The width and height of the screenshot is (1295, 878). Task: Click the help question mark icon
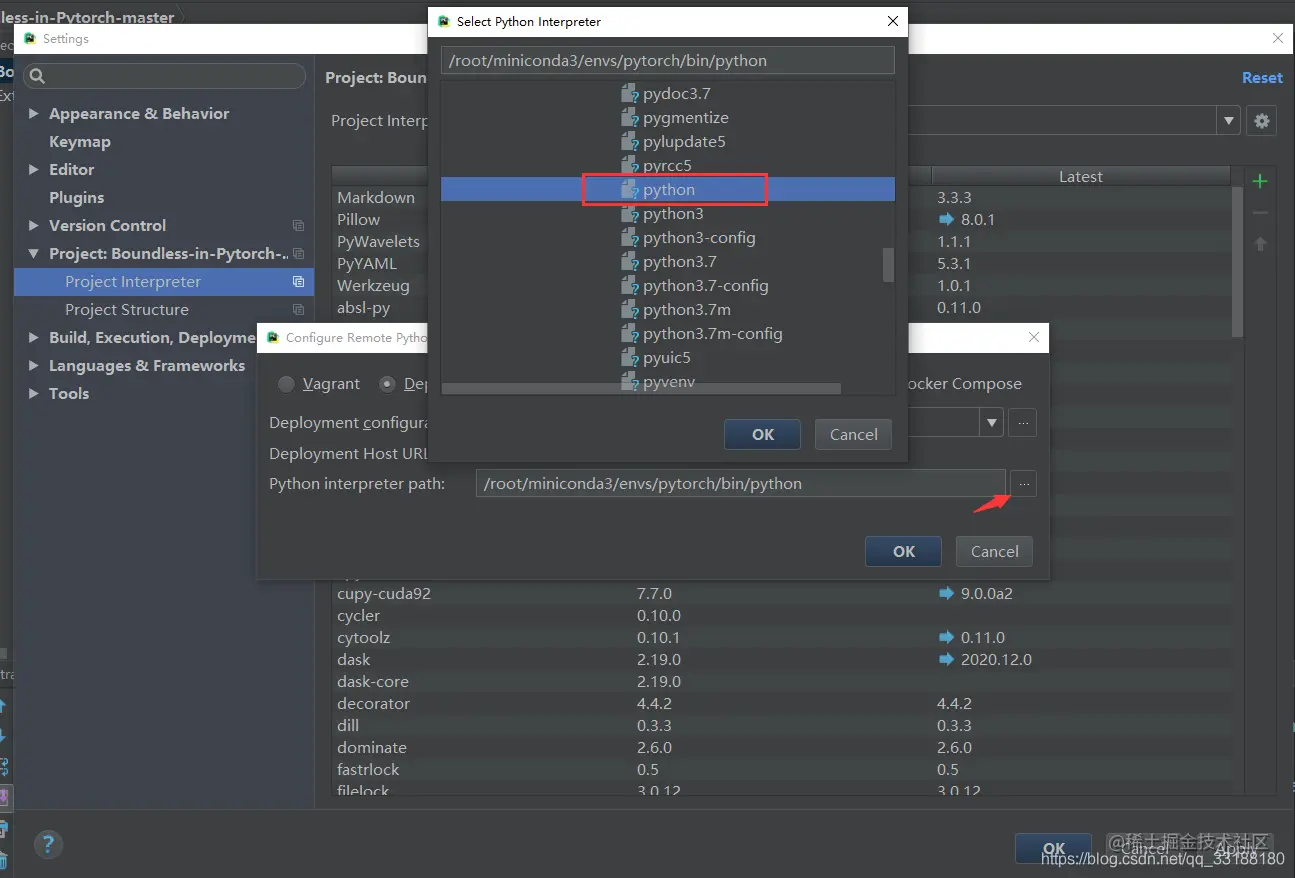pyautogui.click(x=49, y=845)
